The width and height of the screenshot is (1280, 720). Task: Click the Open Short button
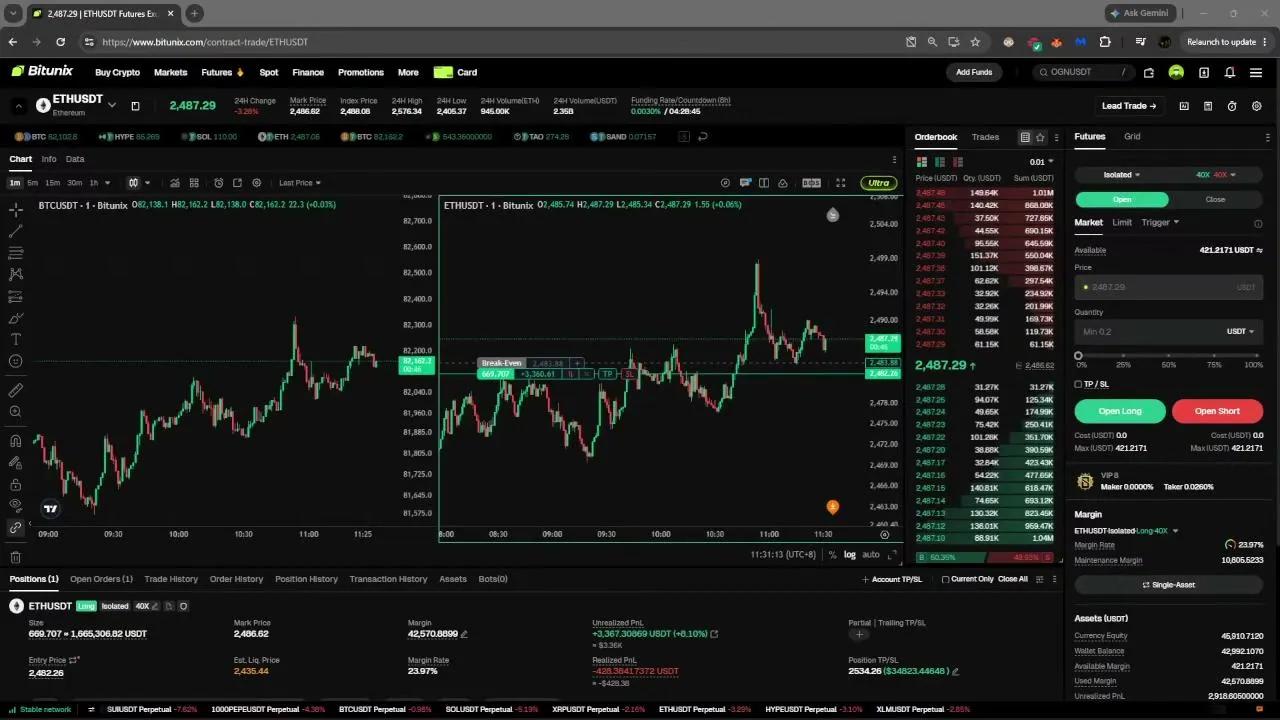coord(1217,411)
